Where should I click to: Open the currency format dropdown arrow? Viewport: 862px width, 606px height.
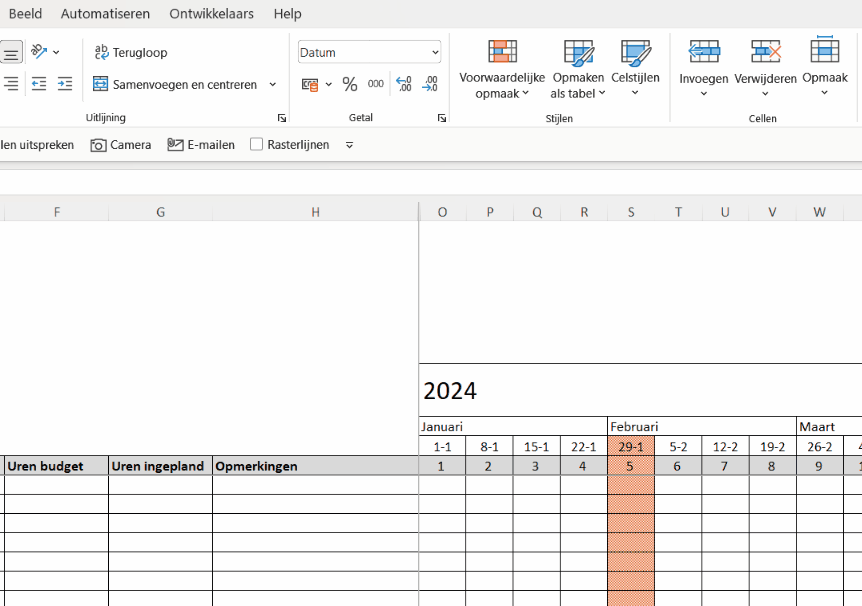point(329,84)
